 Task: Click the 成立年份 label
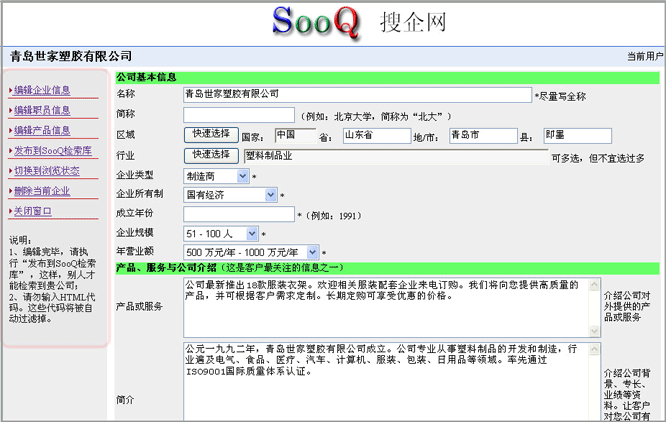135,213
